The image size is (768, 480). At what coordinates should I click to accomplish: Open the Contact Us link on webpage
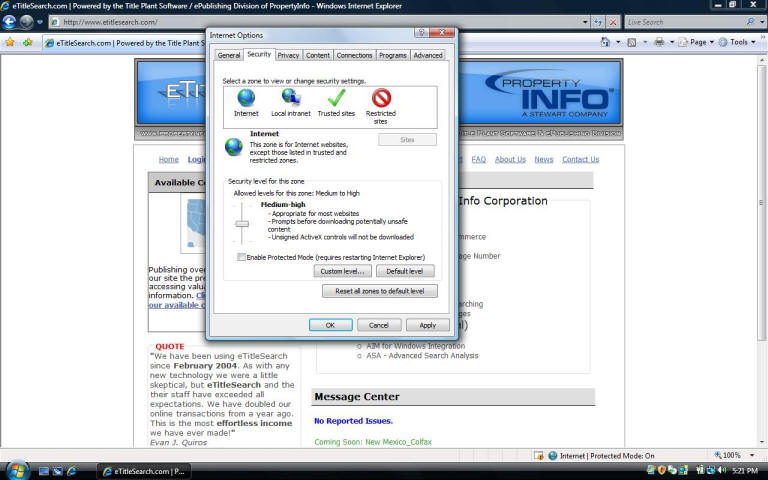point(580,159)
